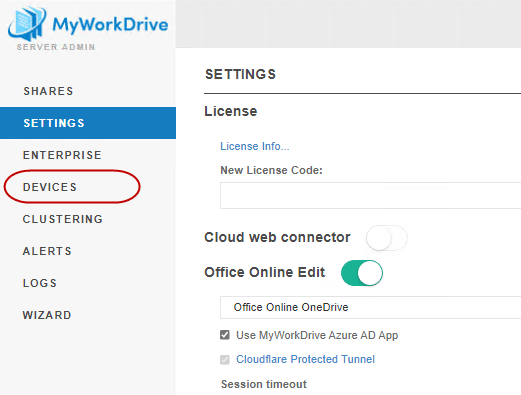Screen dimensions: 521x395
Task: Enable the Cloud web connector toggle
Action: coord(387,238)
